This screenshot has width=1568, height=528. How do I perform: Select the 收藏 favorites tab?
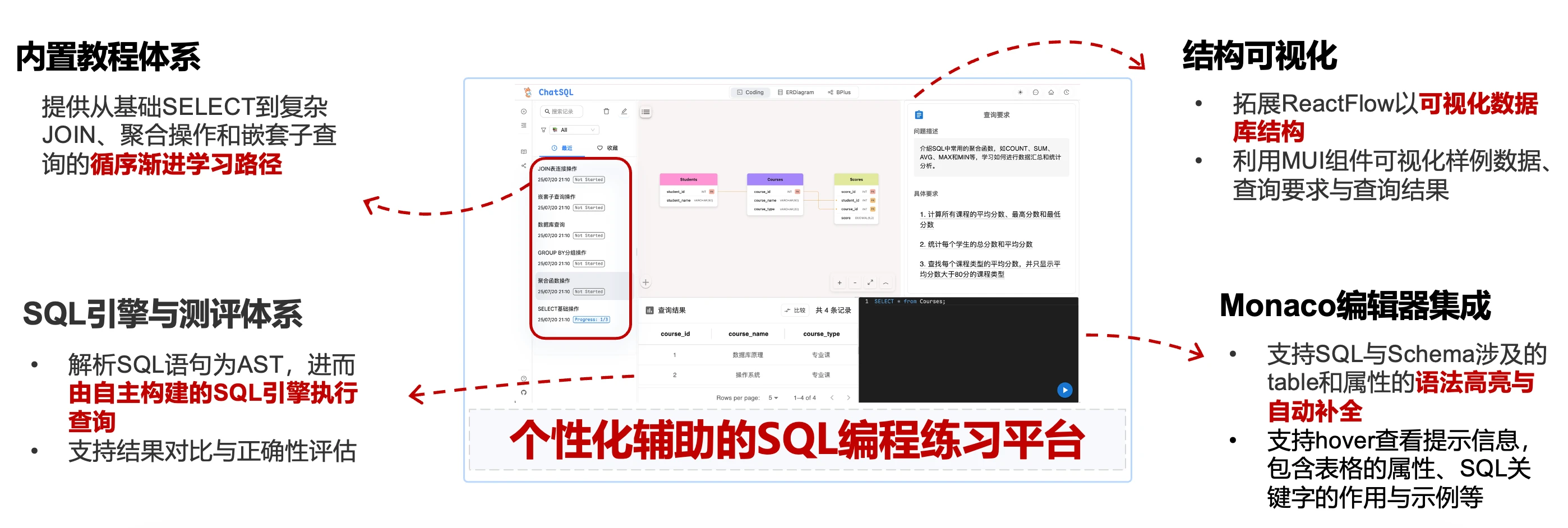pyautogui.click(x=607, y=148)
